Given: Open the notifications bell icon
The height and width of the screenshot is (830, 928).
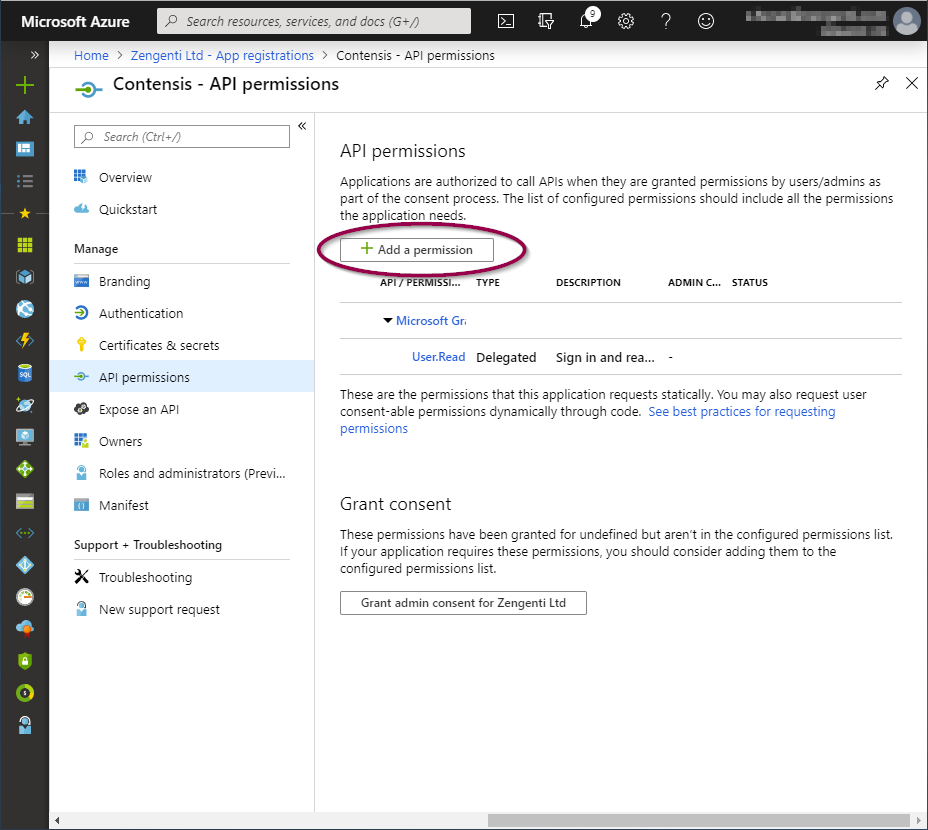Looking at the screenshot, I should pyautogui.click(x=588, y=20).
